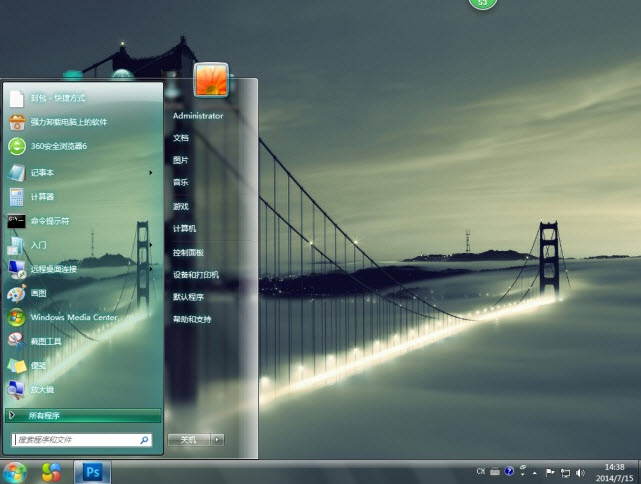Open Windows Media Center
The height and width of the screenshot is (484, 641).
pyautogui.click(x=73, y=317)
